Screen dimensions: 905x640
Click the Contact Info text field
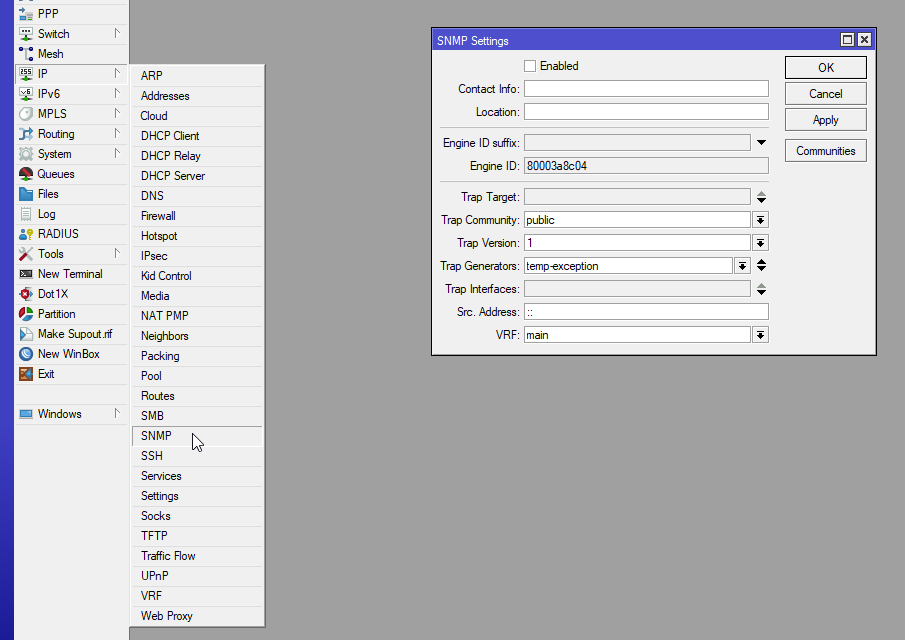click(x=646, y=89)
